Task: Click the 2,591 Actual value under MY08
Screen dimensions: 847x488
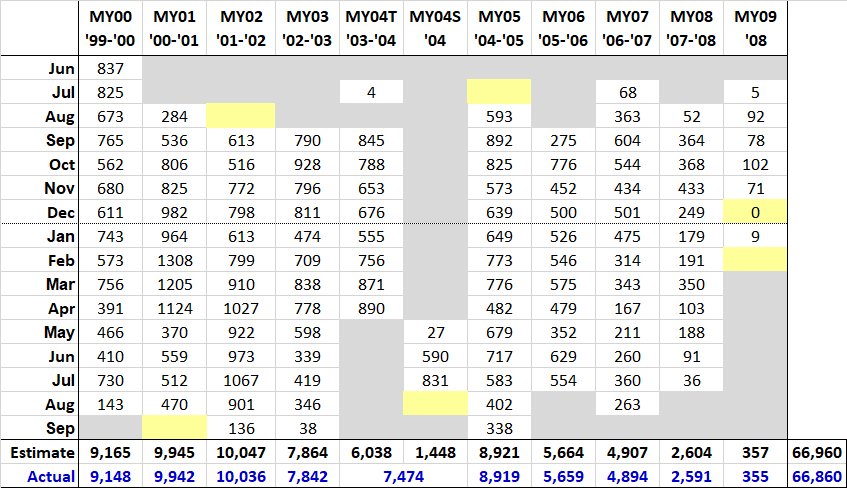Action: (691, 476)
